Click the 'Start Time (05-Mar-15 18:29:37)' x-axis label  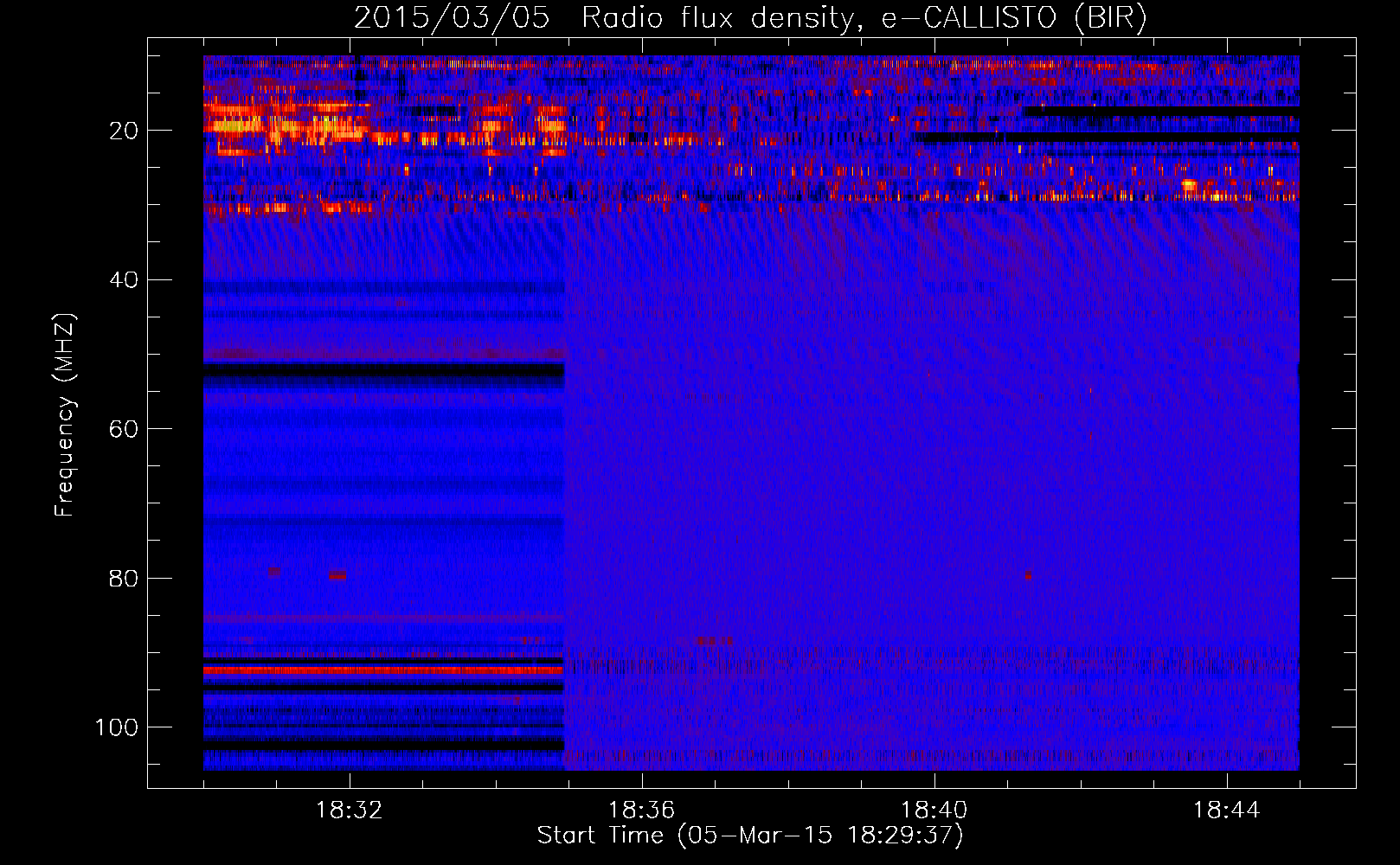pyautogui.click(x=750, y=836)
